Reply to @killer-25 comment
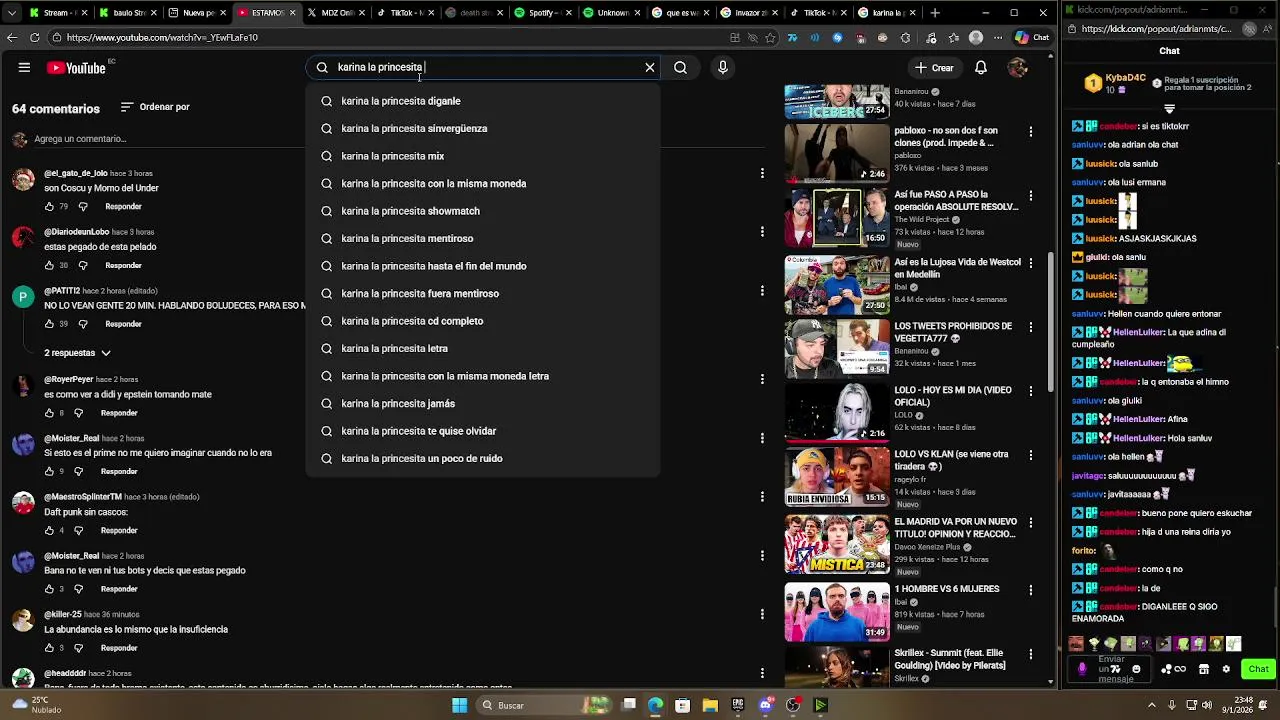This screenshot has height=720, width=1280. tap(119, 648)
